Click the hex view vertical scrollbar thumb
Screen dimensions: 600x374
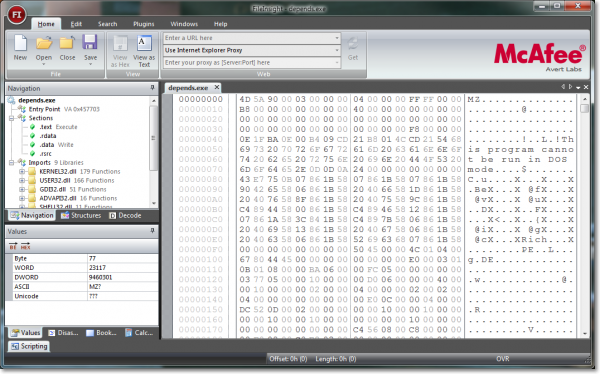coord(584,108)
